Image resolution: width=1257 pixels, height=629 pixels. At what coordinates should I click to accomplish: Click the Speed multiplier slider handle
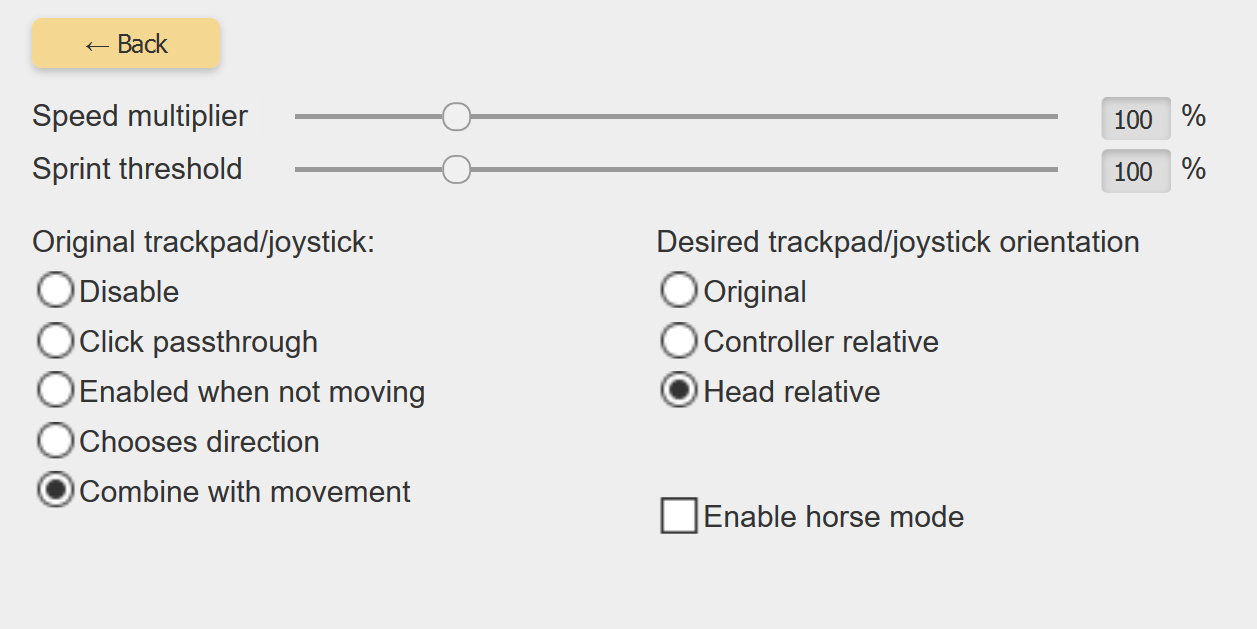456,117
